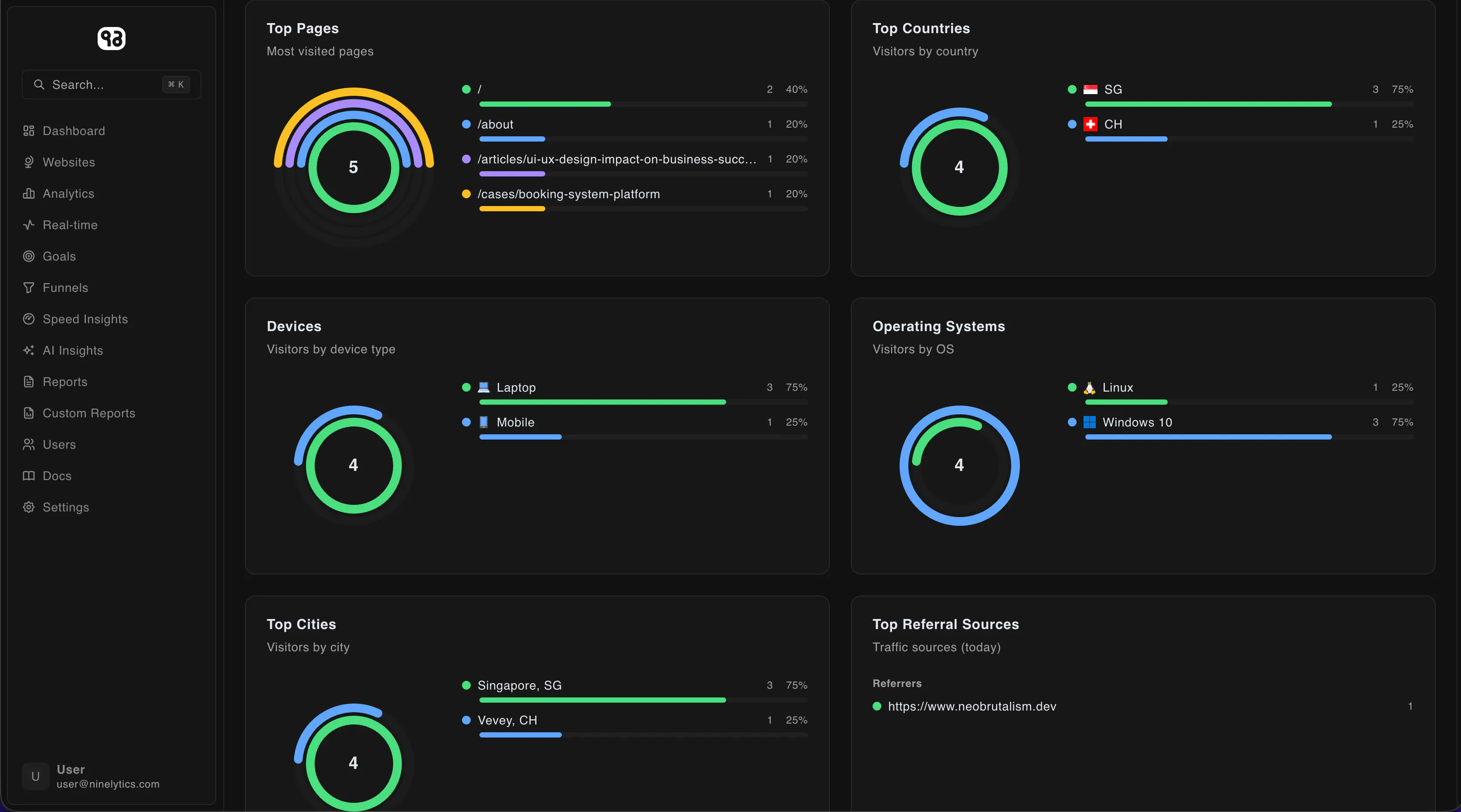
Task: Click the Mobile 25% value
Action: coord(796,423)
